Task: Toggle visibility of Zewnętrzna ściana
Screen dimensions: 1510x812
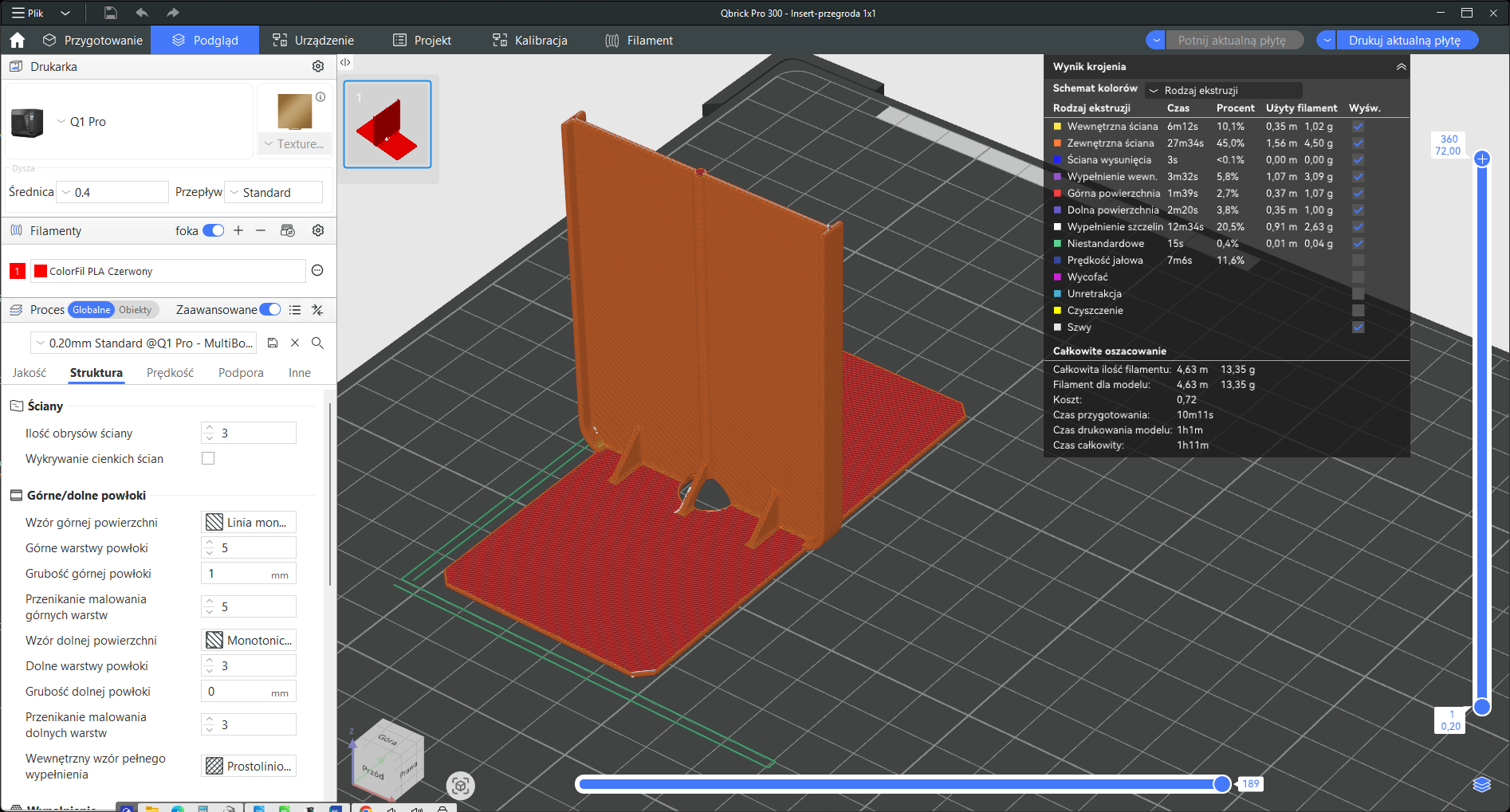Action: click(x=1359, y=143)
